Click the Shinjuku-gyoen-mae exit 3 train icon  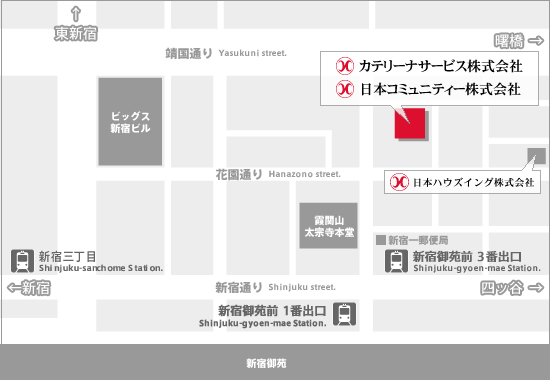[396, 261]
